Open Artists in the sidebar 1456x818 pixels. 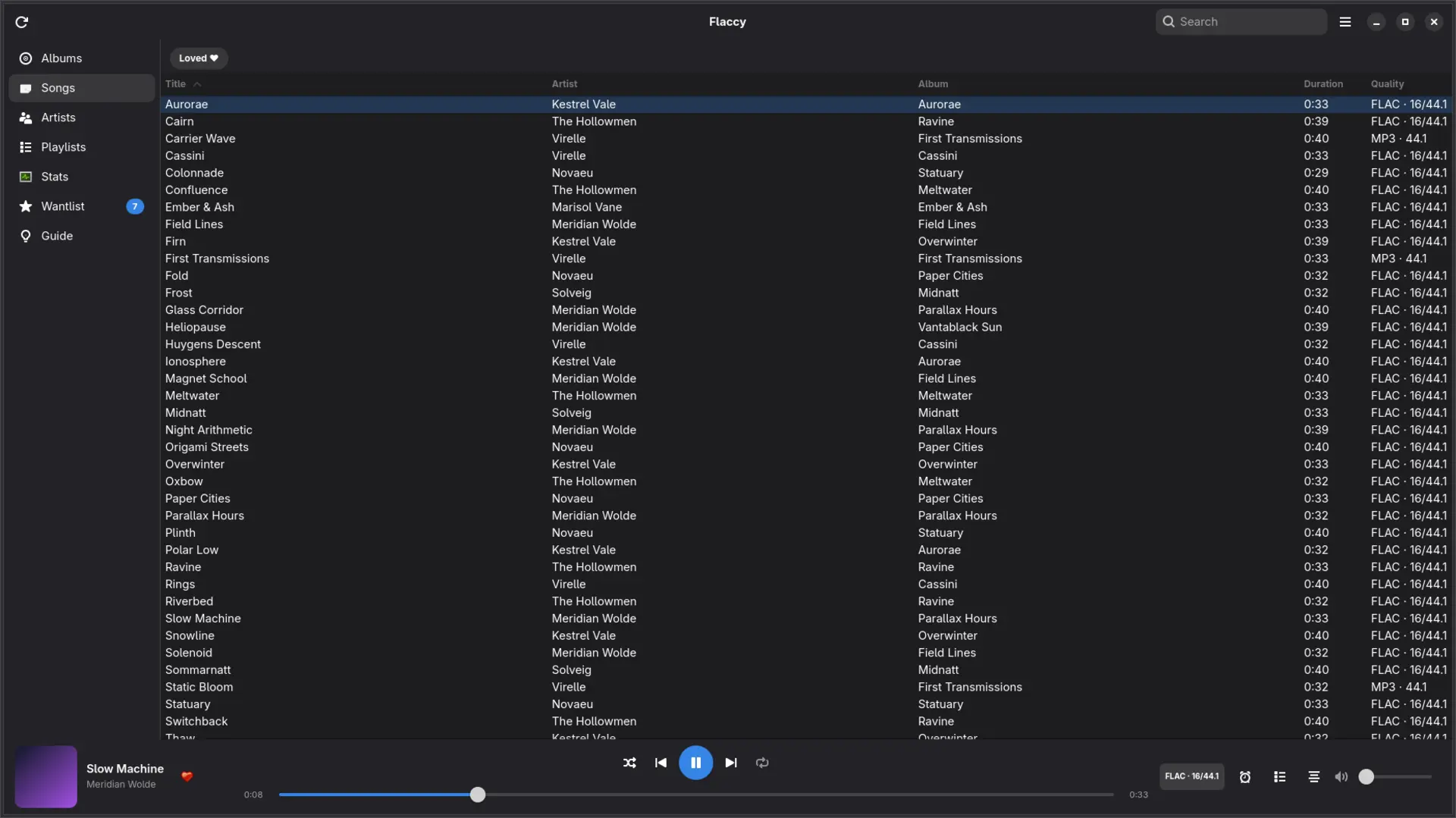(82, 118)
